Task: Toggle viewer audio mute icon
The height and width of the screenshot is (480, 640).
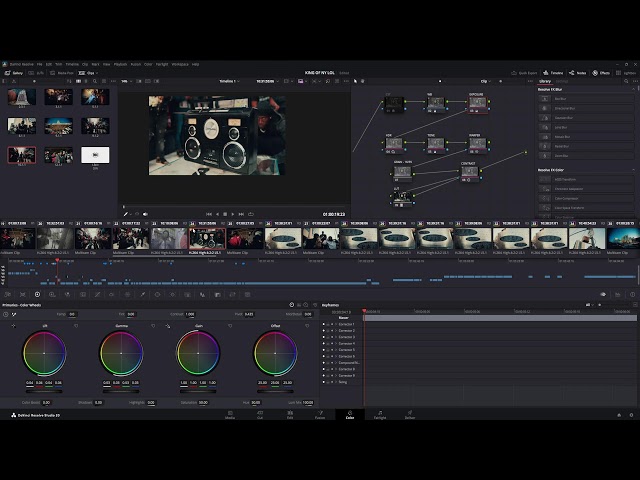Action: pyautogui.click(x=145, y=214)
